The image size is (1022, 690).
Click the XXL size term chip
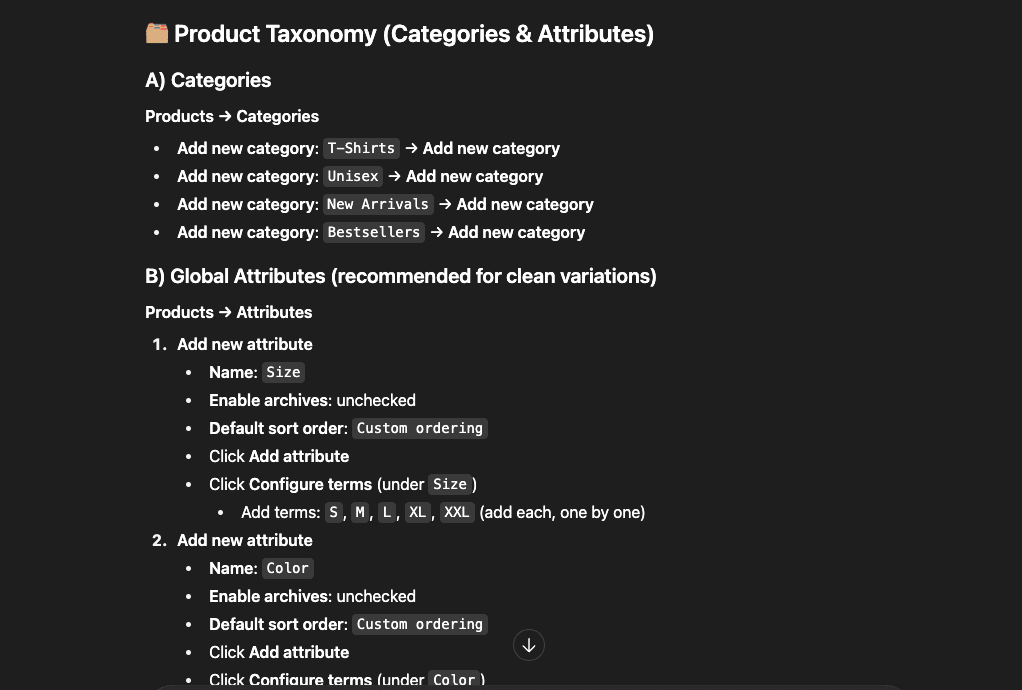457,512
